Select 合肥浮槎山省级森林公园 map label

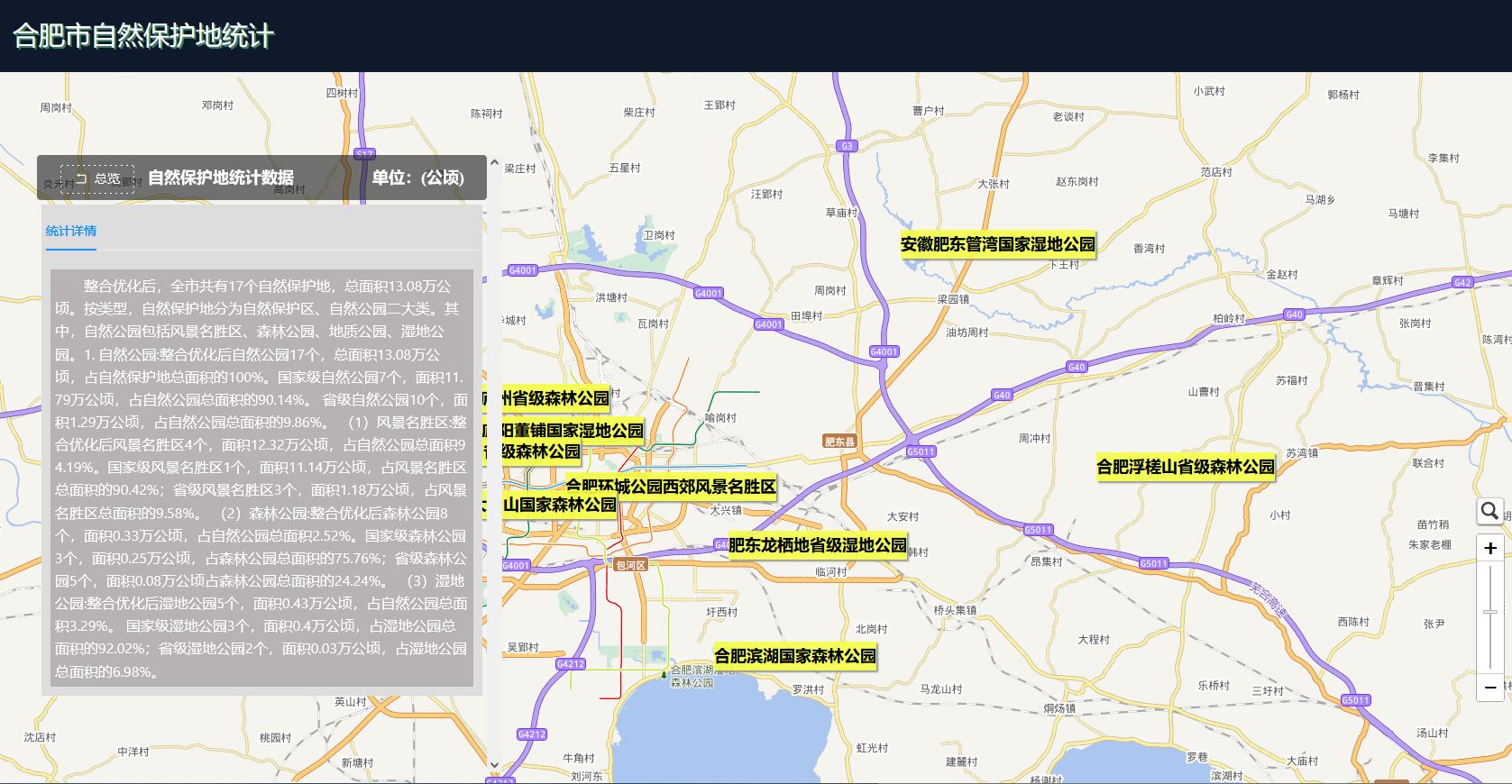pos(1186,467)
